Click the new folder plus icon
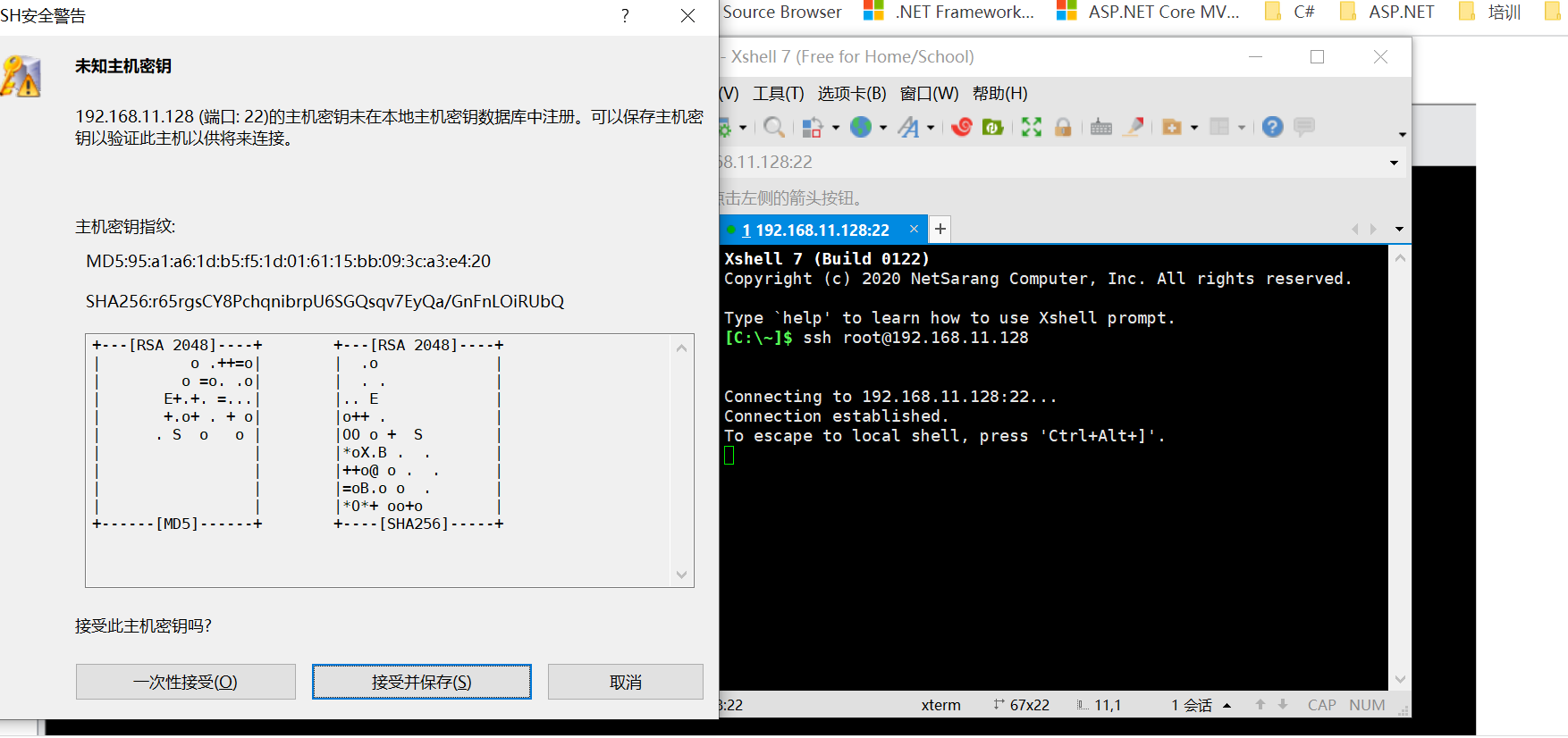The image size is (1568, 738). [x=1171, y=128]
